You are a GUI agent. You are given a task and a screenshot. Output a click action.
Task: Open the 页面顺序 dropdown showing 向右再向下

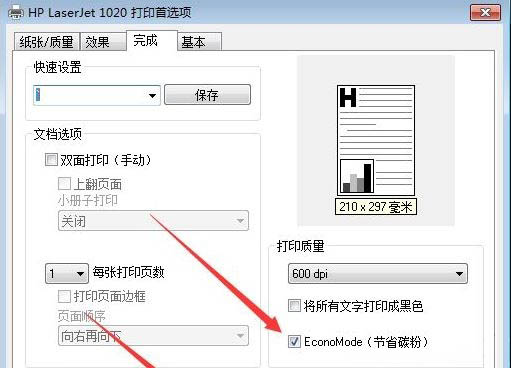pyautogui.click(x=153, y=336)
